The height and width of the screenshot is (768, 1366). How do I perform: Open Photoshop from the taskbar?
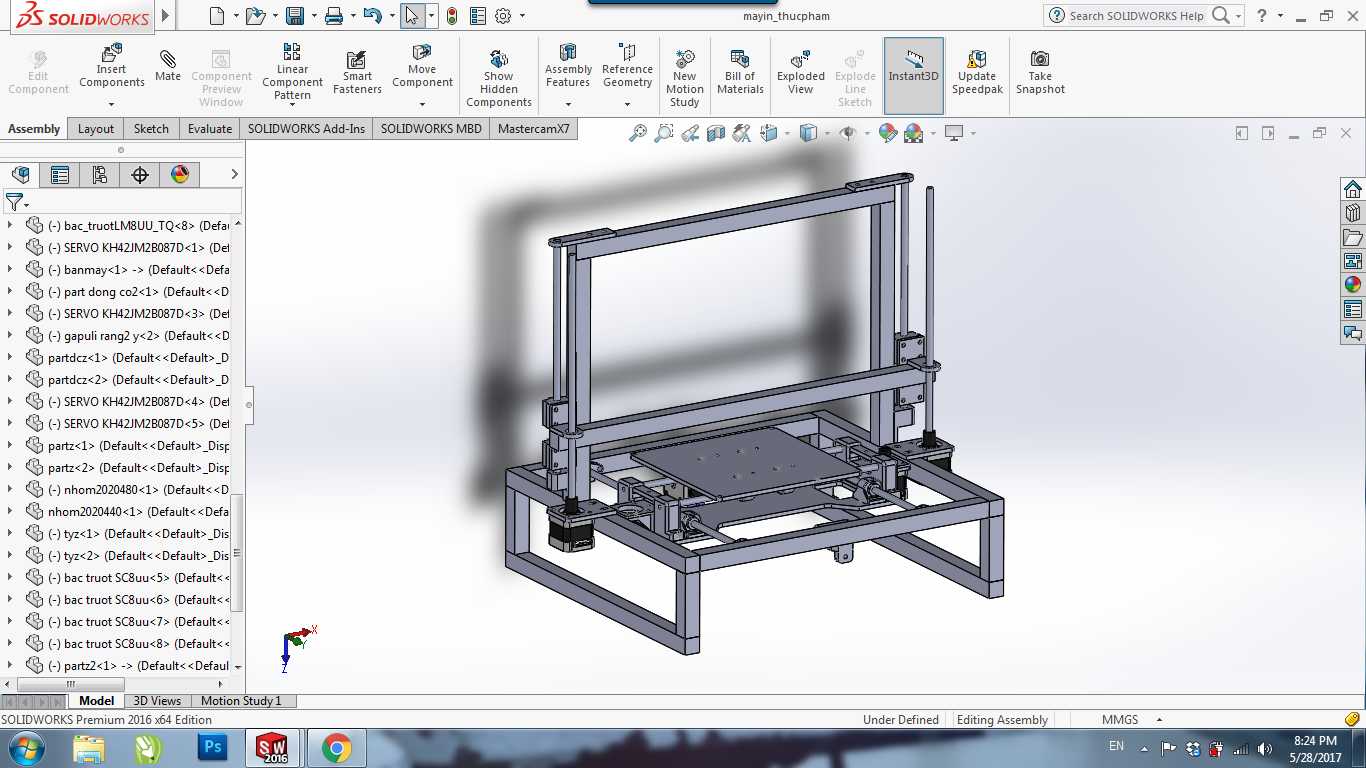click(212, 747)
